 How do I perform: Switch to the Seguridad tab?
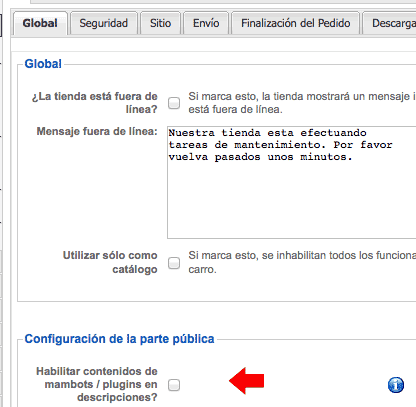104,23
